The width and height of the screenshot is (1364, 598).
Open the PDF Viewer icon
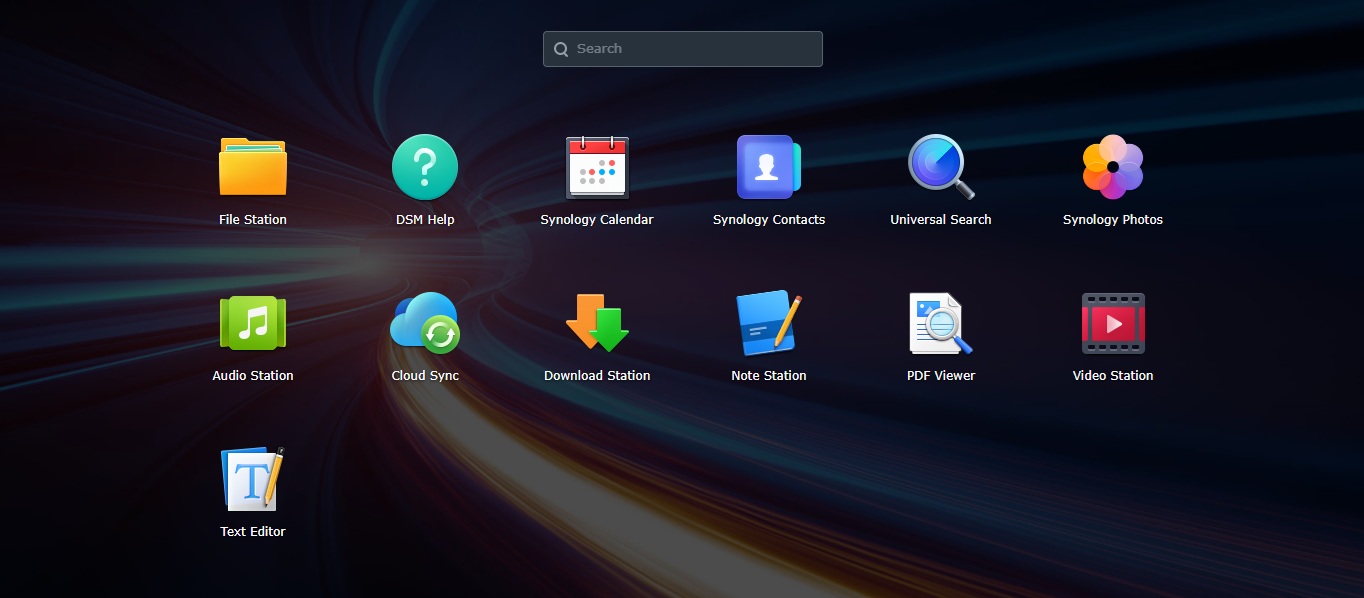coord(940,323)
